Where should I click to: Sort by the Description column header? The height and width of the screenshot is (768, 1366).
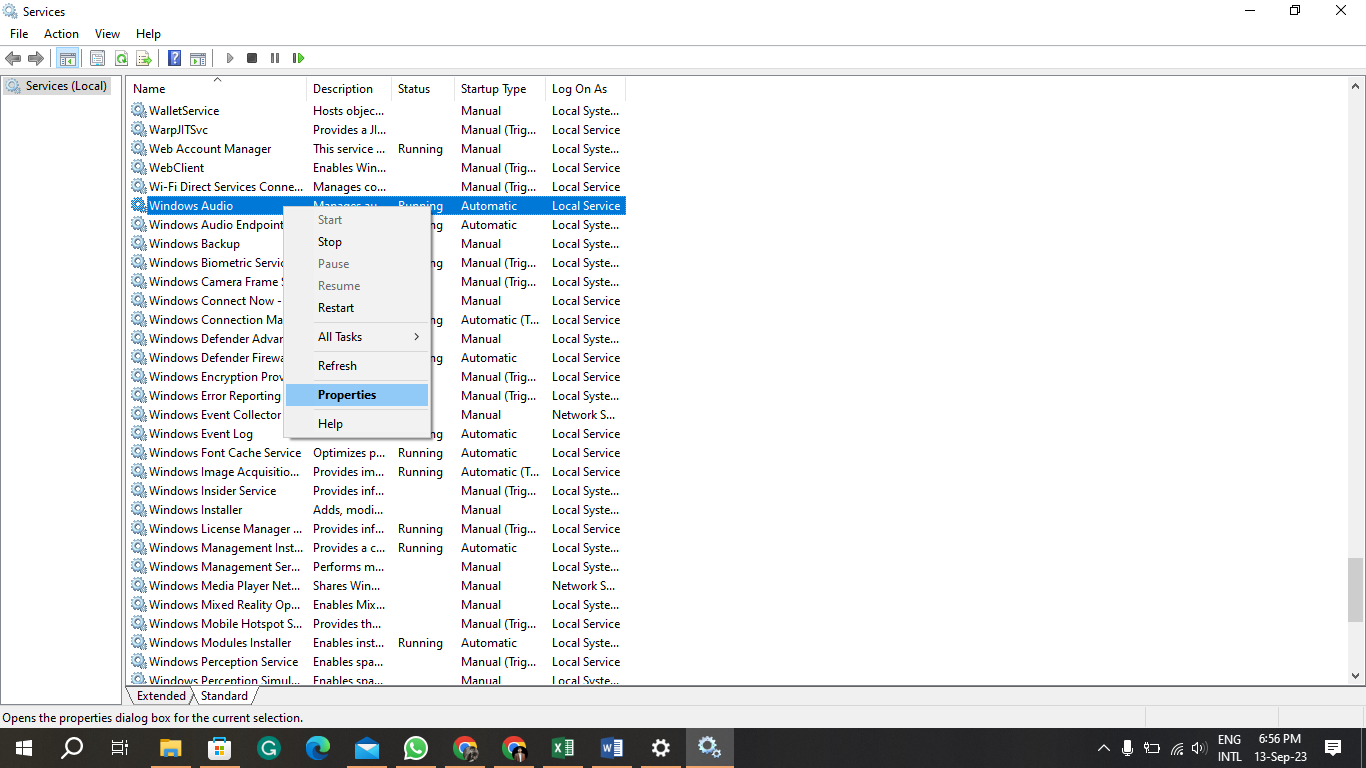coord(349,89)
